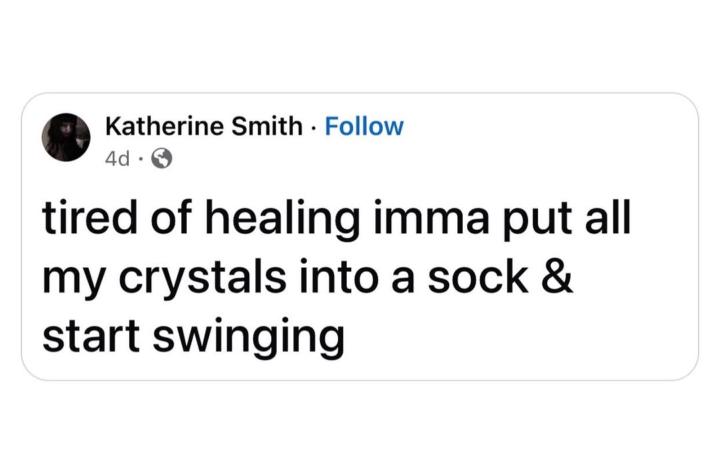Click the word 'crystals' in the post
Screen dimensions: 720x475
(202, 279)
